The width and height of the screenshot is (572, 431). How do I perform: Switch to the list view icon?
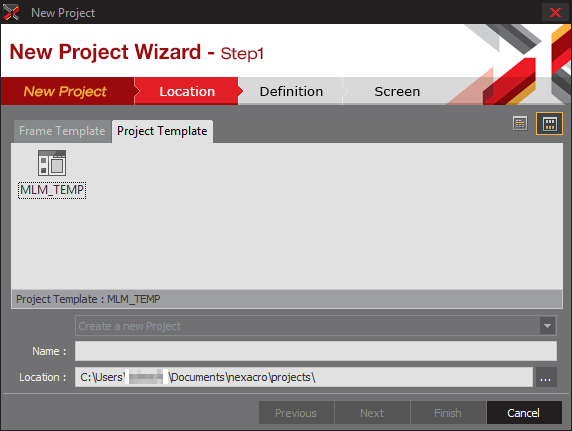[520, 124]
